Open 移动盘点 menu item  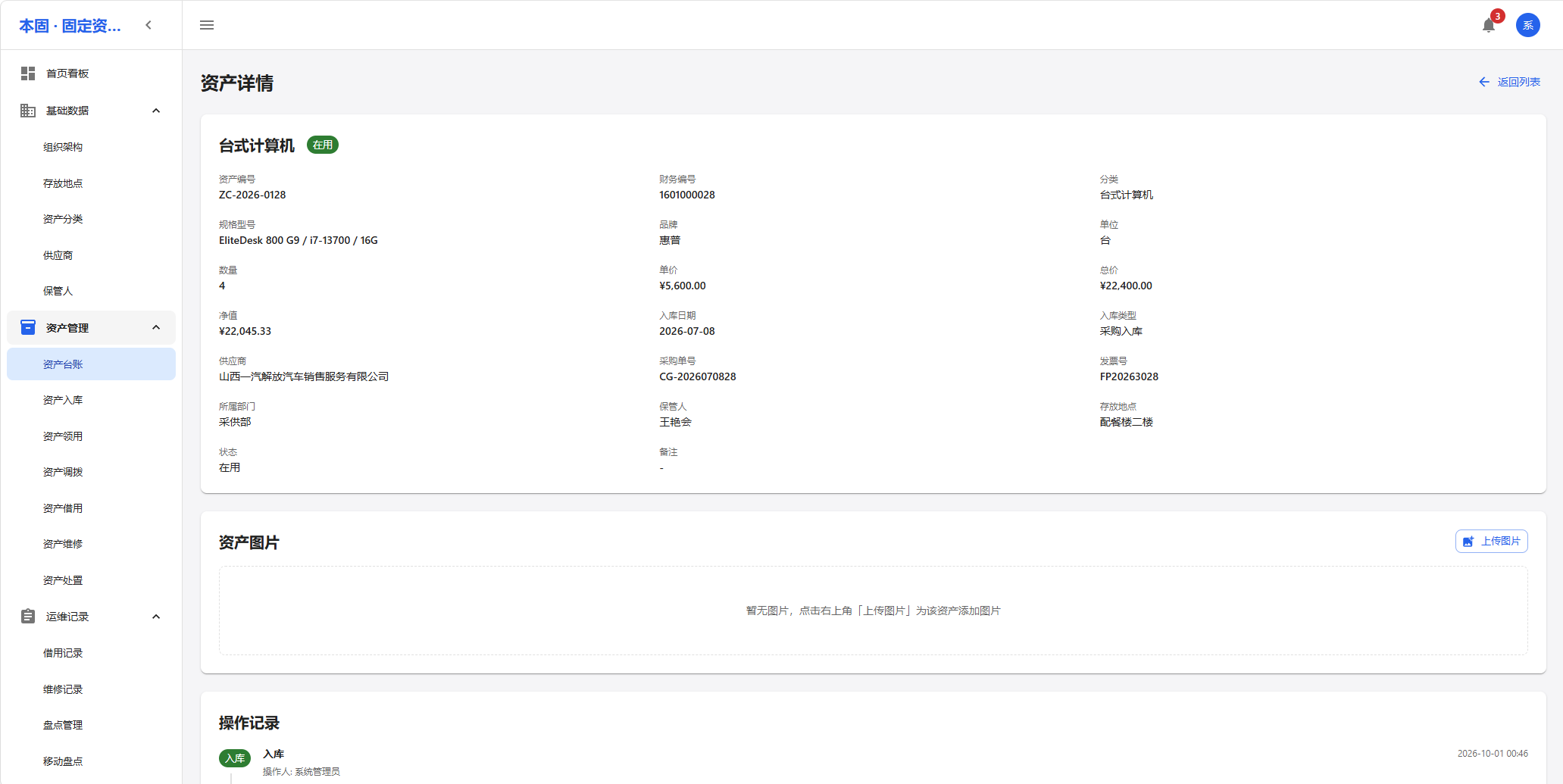click(91, 761)
